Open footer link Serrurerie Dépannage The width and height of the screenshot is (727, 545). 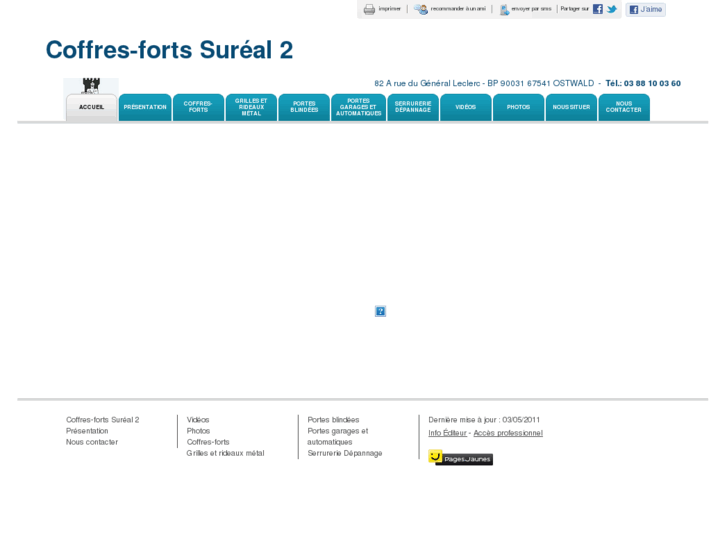point(345,453)
